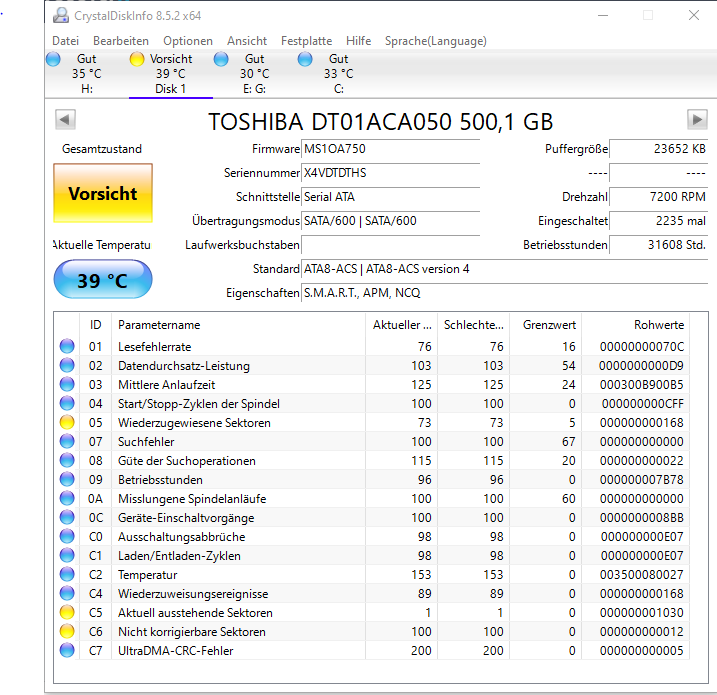Image resolution: width=717 pixels, height=695 pixels.
Task: Switch to H: disk tab at 35 °C
Action: 86,74
